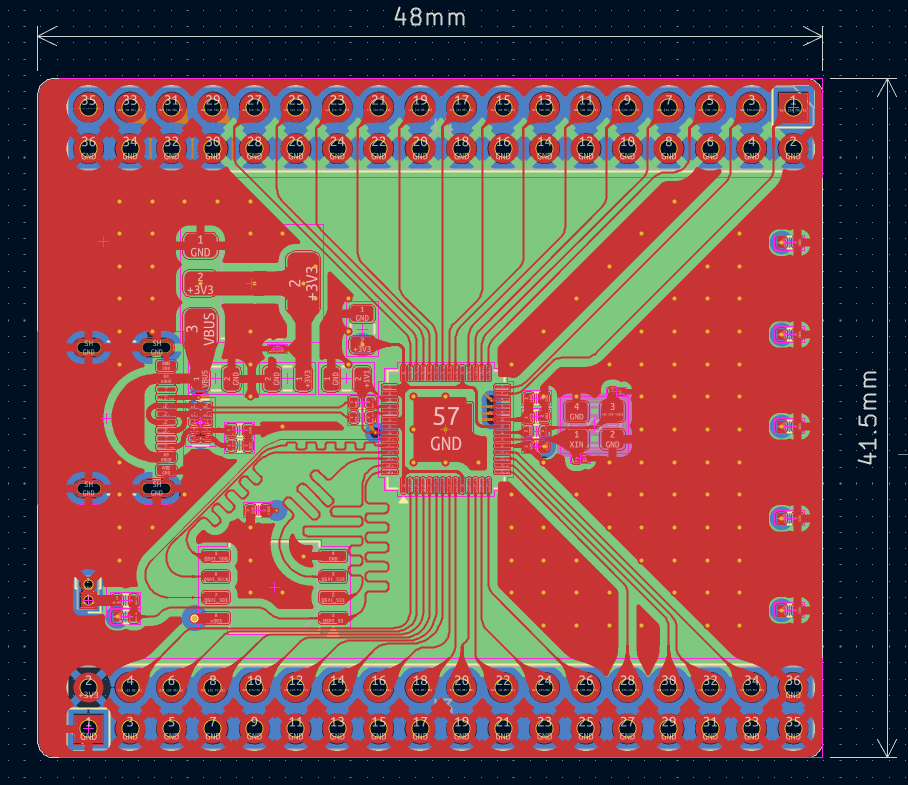Select regulator pad 1 GND above pad 2 +3V3

click(x=200, y=246)
